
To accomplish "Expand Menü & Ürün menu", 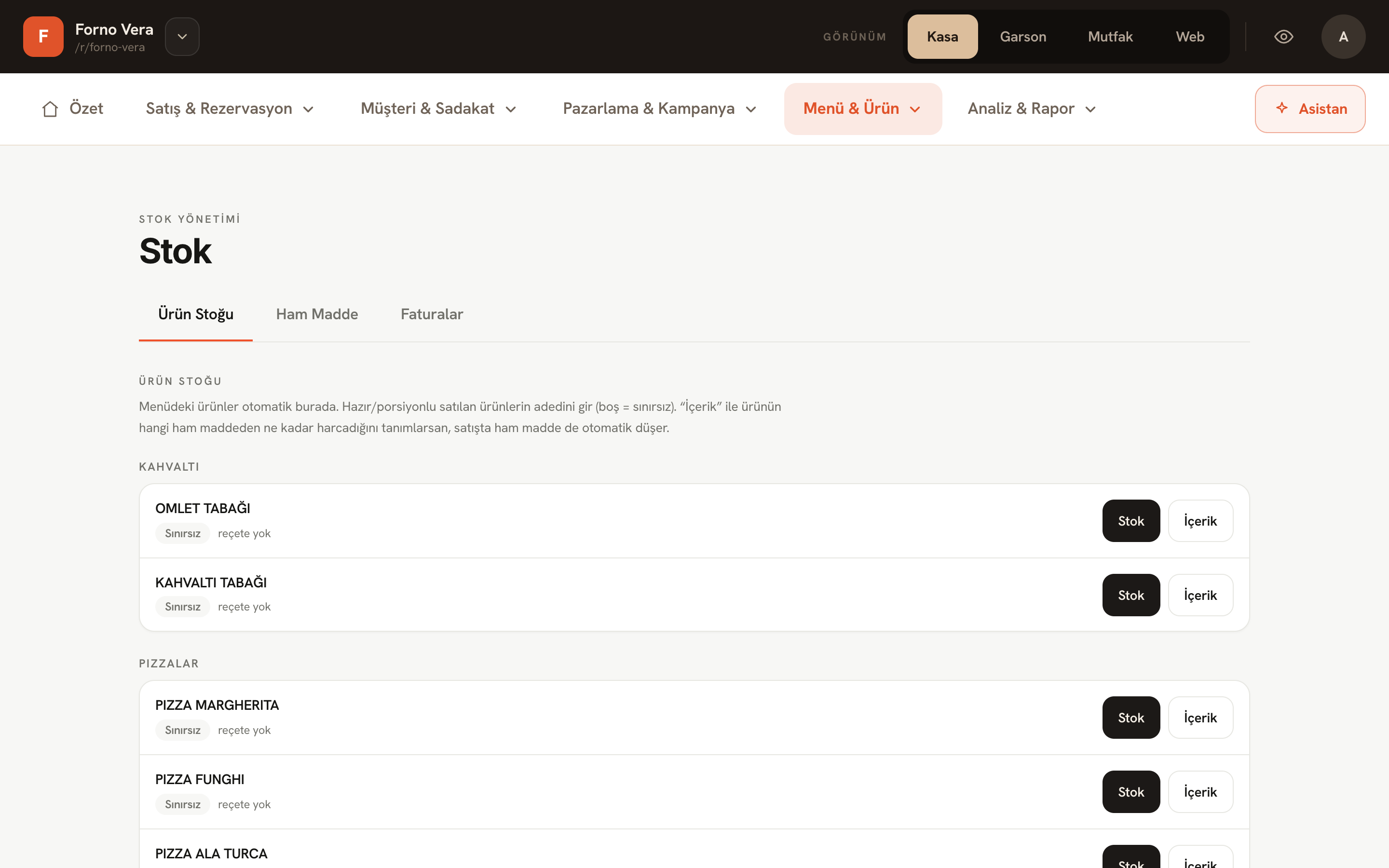I will point(863,108).
